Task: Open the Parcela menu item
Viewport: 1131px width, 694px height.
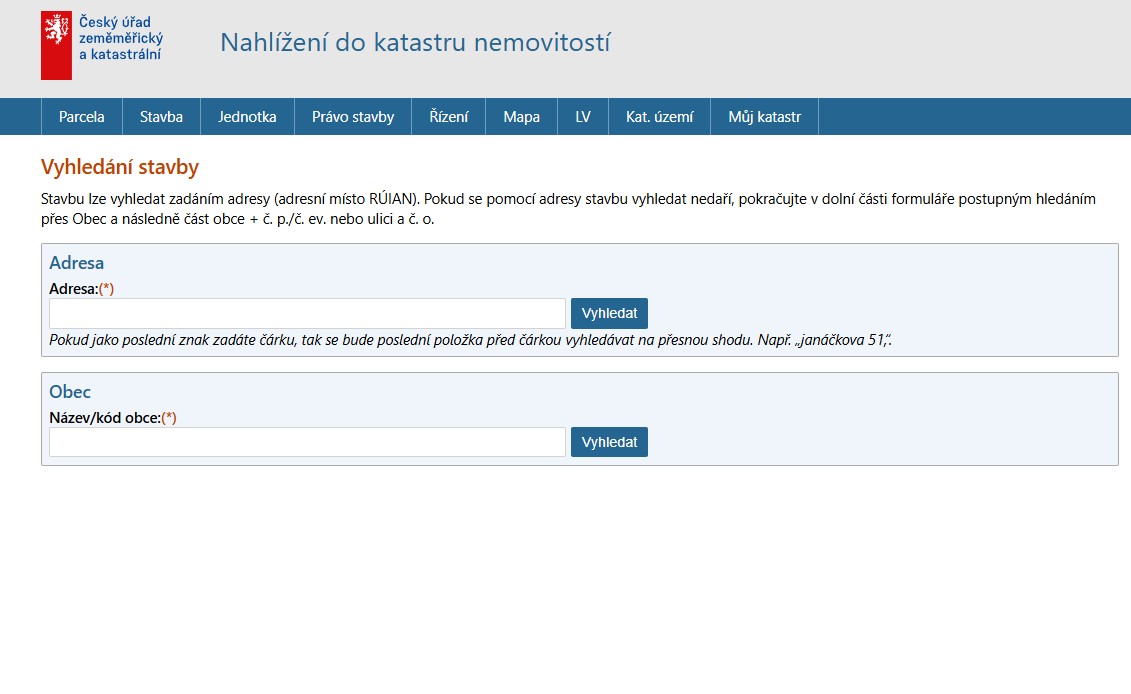Action: [81, 117]
